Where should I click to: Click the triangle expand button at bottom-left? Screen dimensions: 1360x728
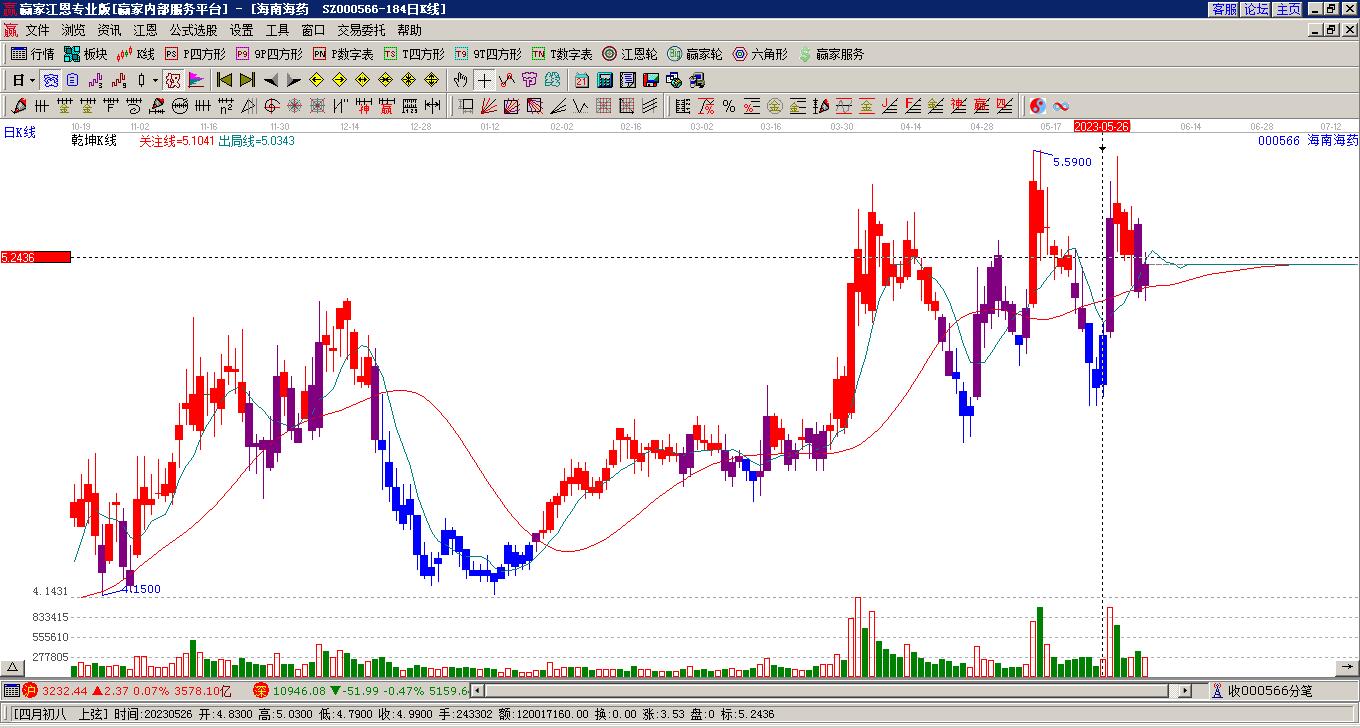coord(12,667)
